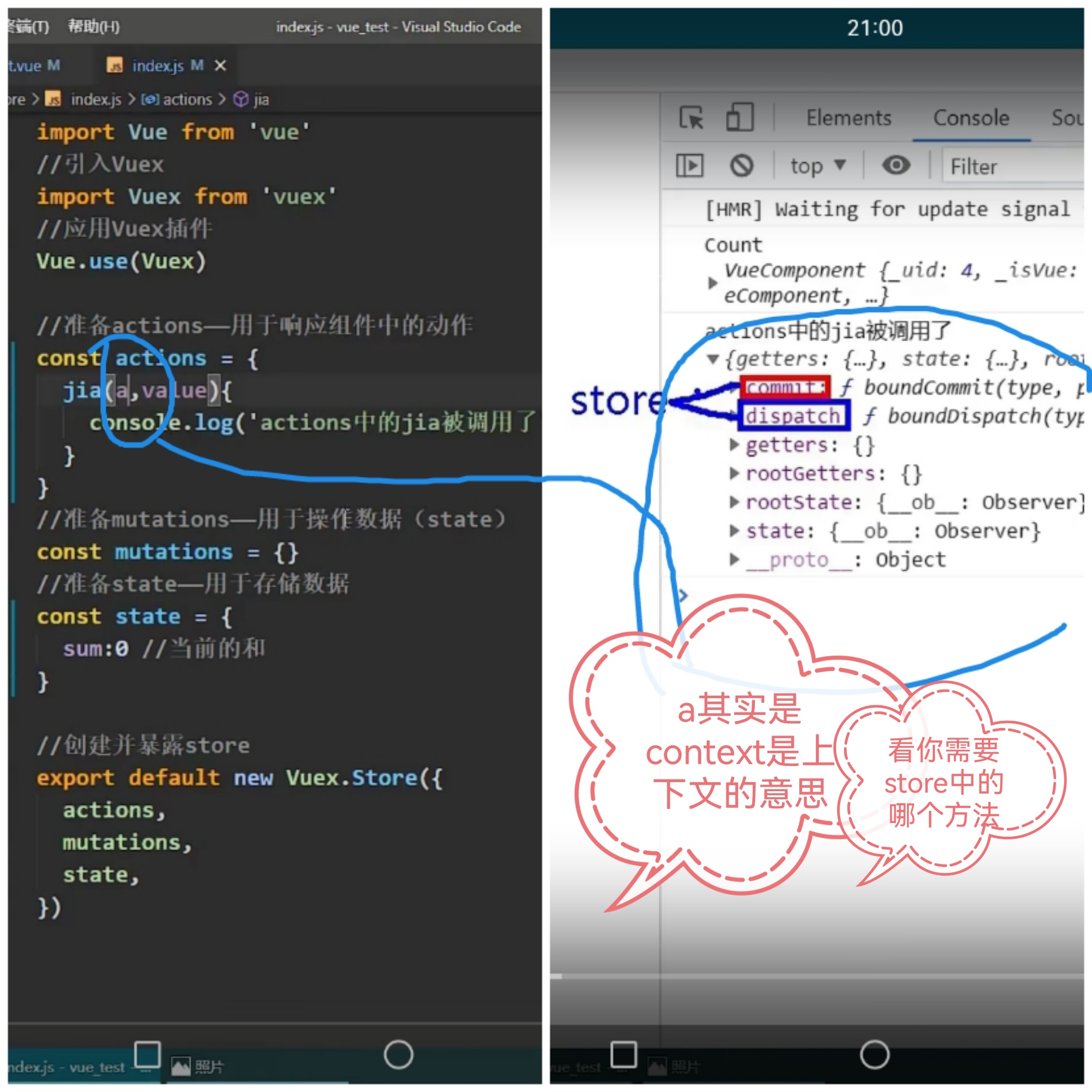Close the index.js editor tab
Screen dimensions: 1092x1092
220,66
